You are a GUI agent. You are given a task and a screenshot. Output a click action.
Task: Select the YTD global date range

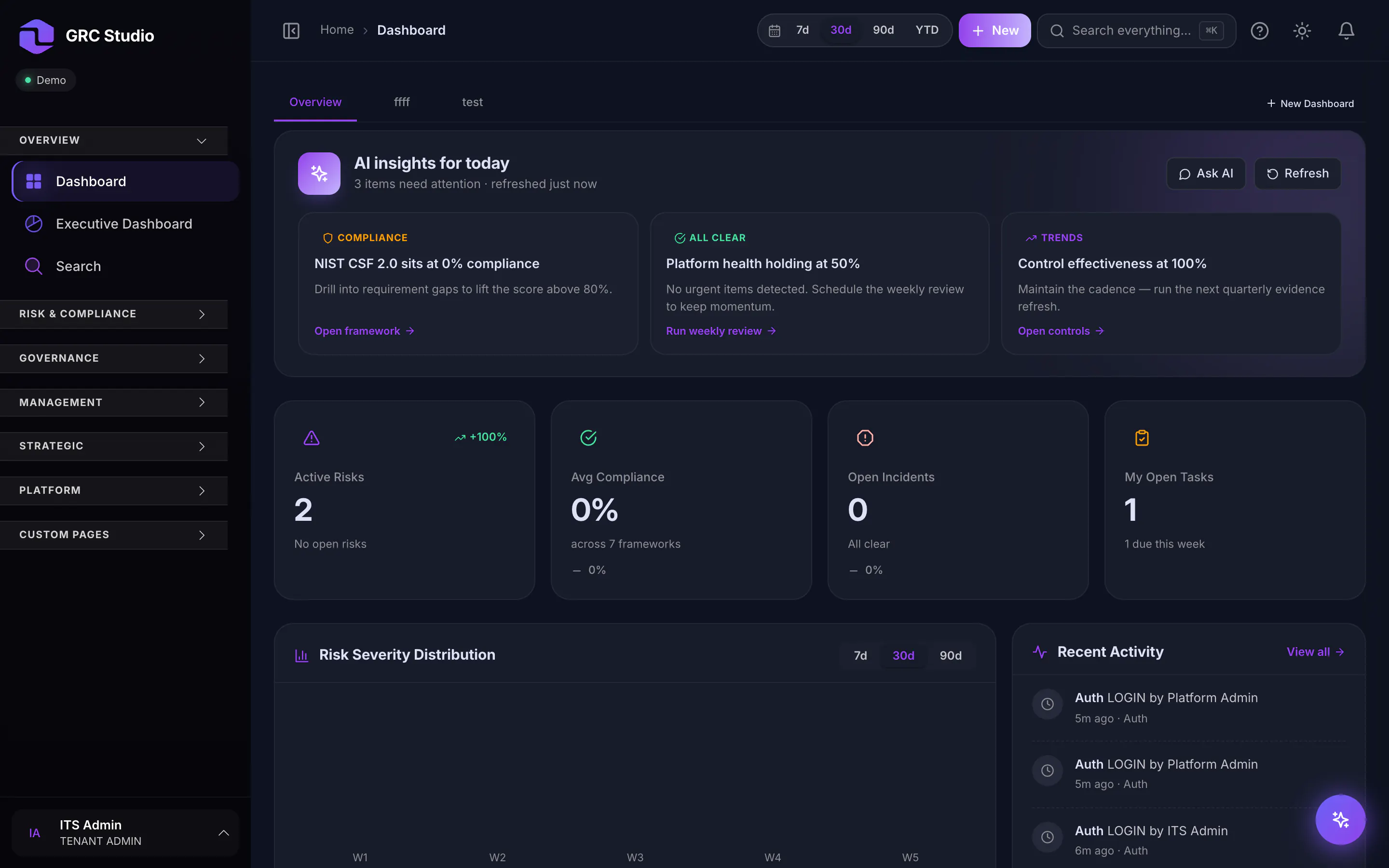(x=927, y=30)
